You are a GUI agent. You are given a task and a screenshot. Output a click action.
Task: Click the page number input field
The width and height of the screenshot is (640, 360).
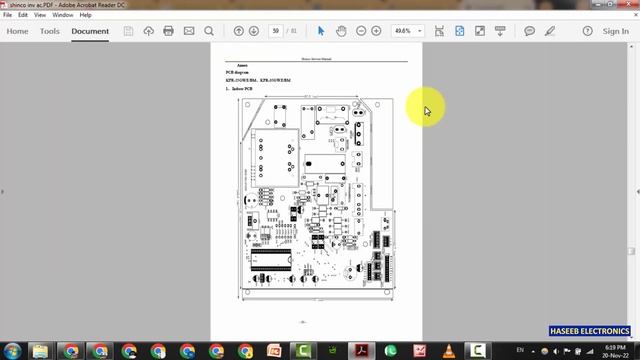276,31
